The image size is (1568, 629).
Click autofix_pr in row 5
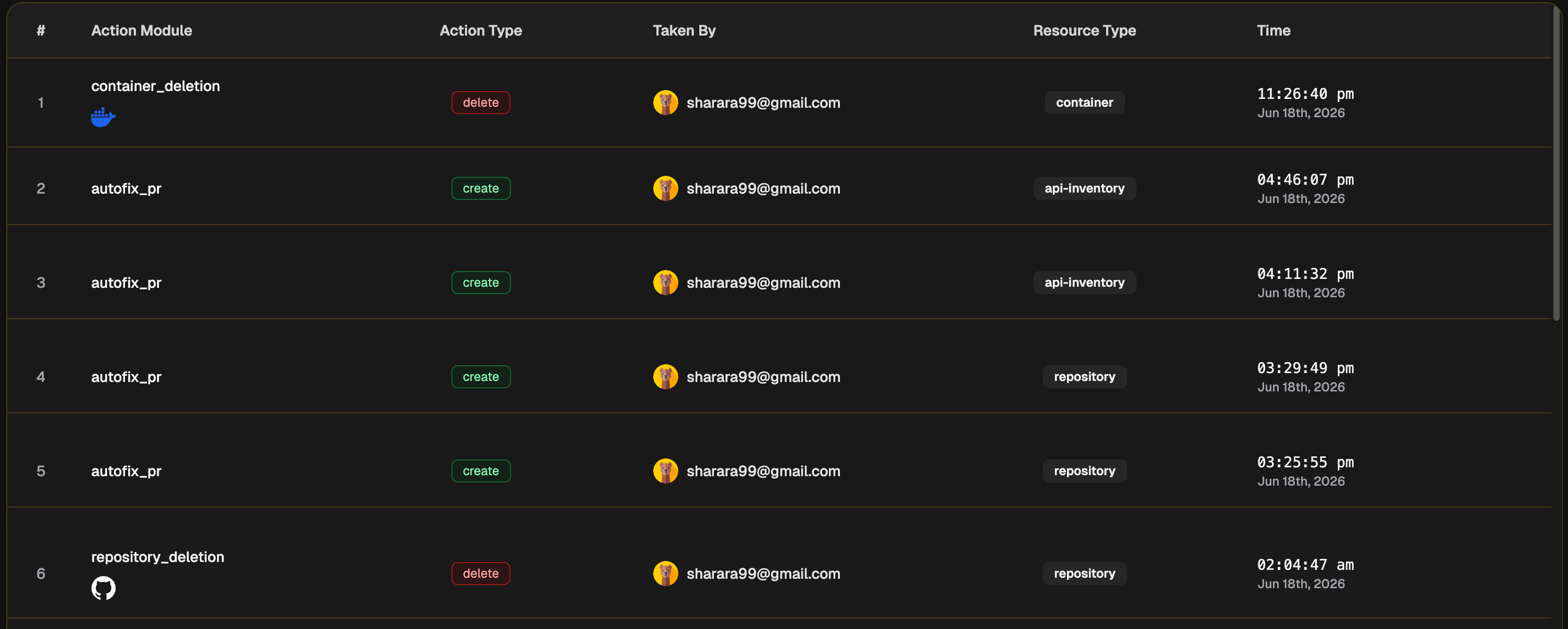point(126,471)
